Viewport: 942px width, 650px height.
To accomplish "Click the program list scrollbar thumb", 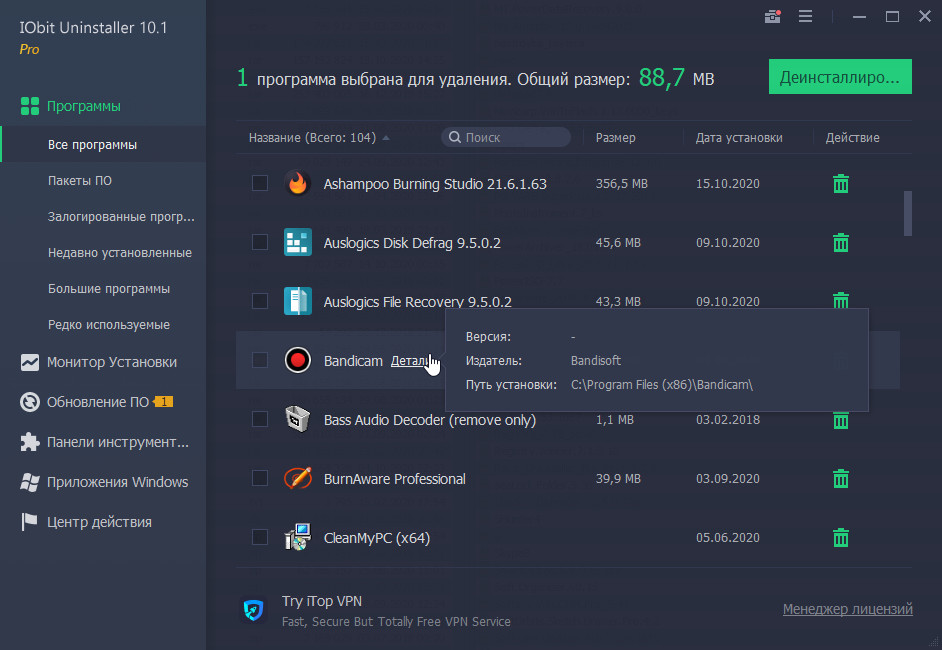I will point(908,213).
